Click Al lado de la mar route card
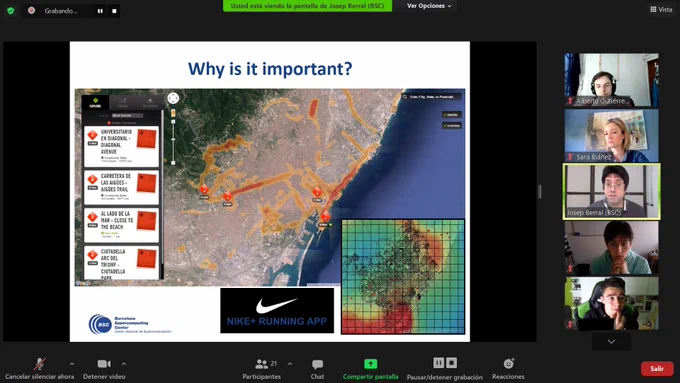This screenshot has width=680, height=383. coord(121,225)
